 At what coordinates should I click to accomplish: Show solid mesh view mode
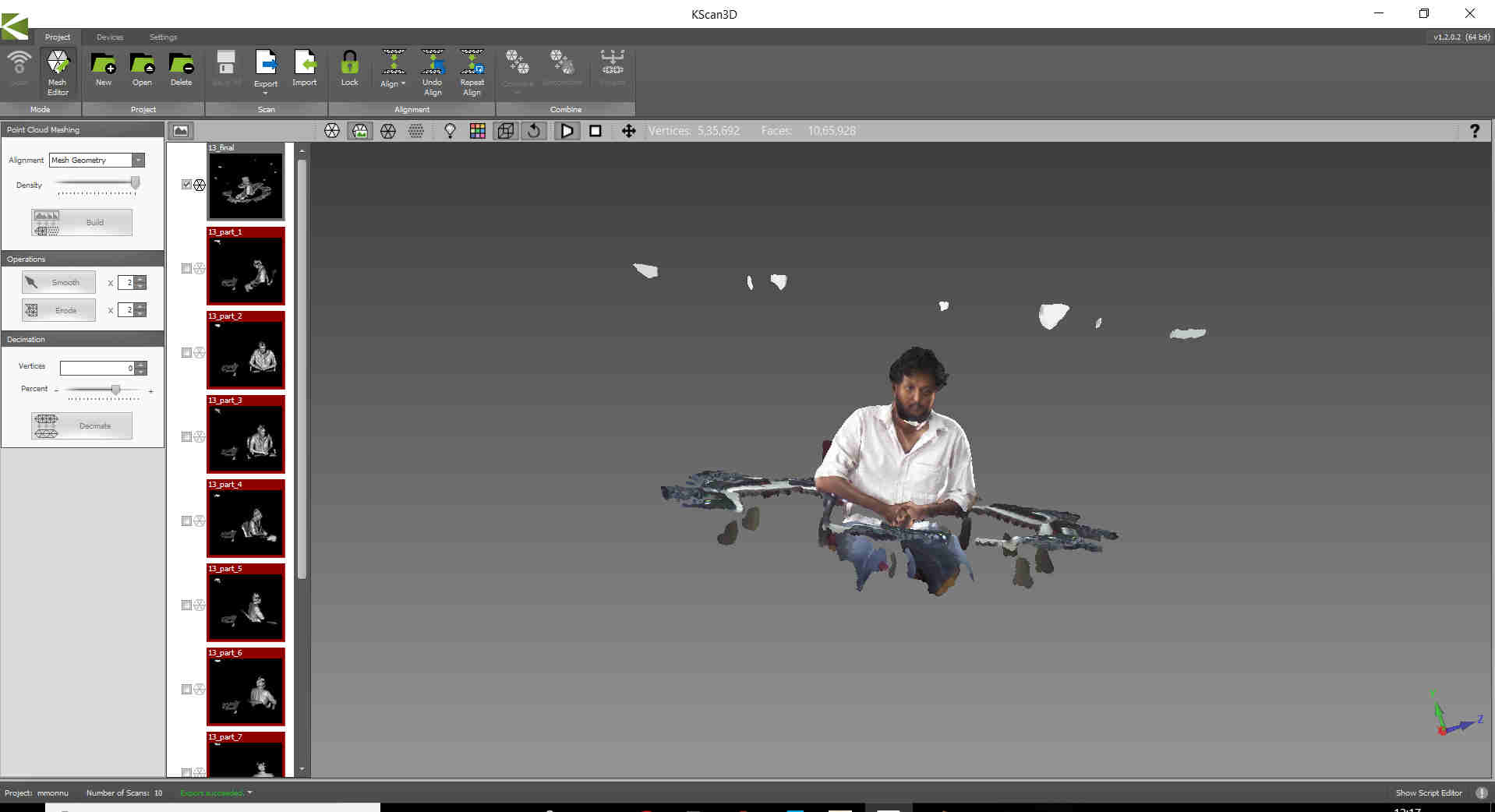pos(332,131)
